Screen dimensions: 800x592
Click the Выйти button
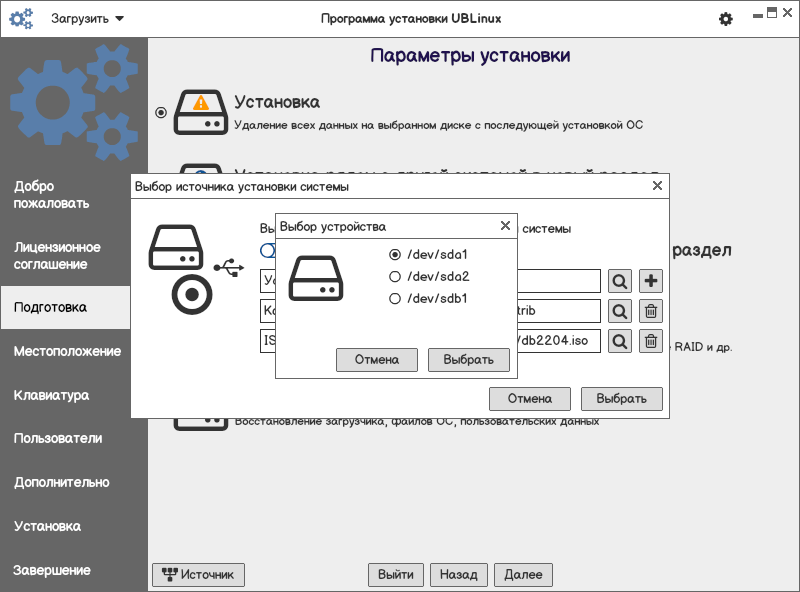[x=396, y=575]
